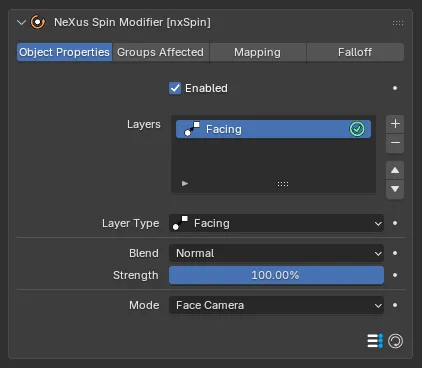Animate Layer Type property dot

click(x=395, y=223)
